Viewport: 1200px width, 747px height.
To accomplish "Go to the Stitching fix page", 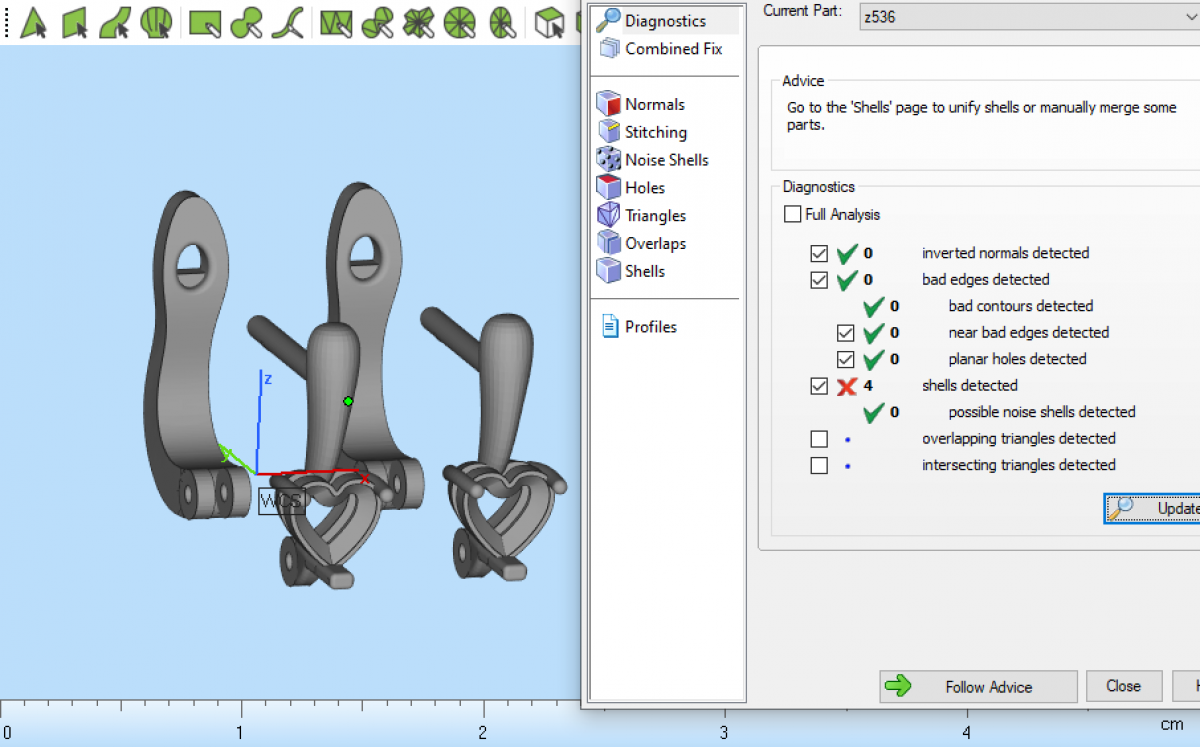I will click(655, 132).
